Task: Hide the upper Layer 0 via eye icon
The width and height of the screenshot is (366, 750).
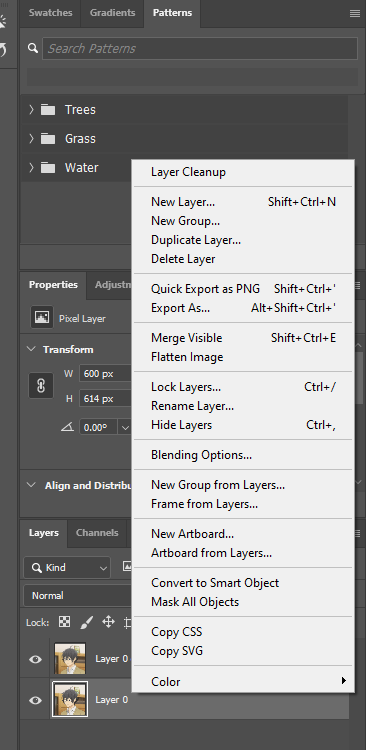Action: pyautogui.click(x=35, y=659)
